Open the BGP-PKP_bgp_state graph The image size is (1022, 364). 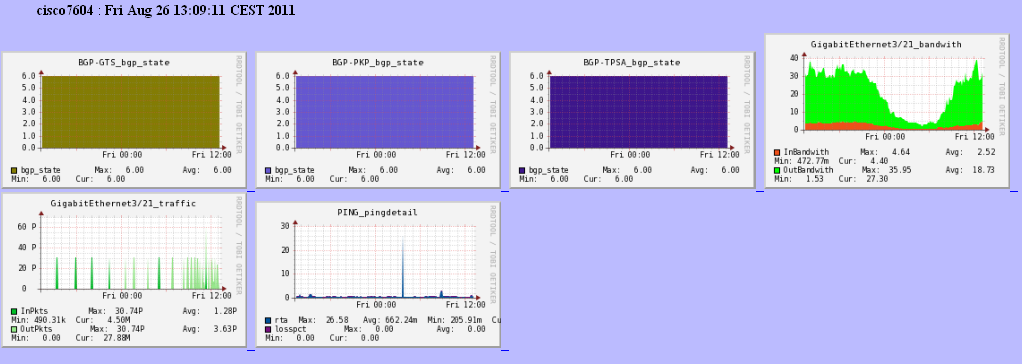(378, 120)
